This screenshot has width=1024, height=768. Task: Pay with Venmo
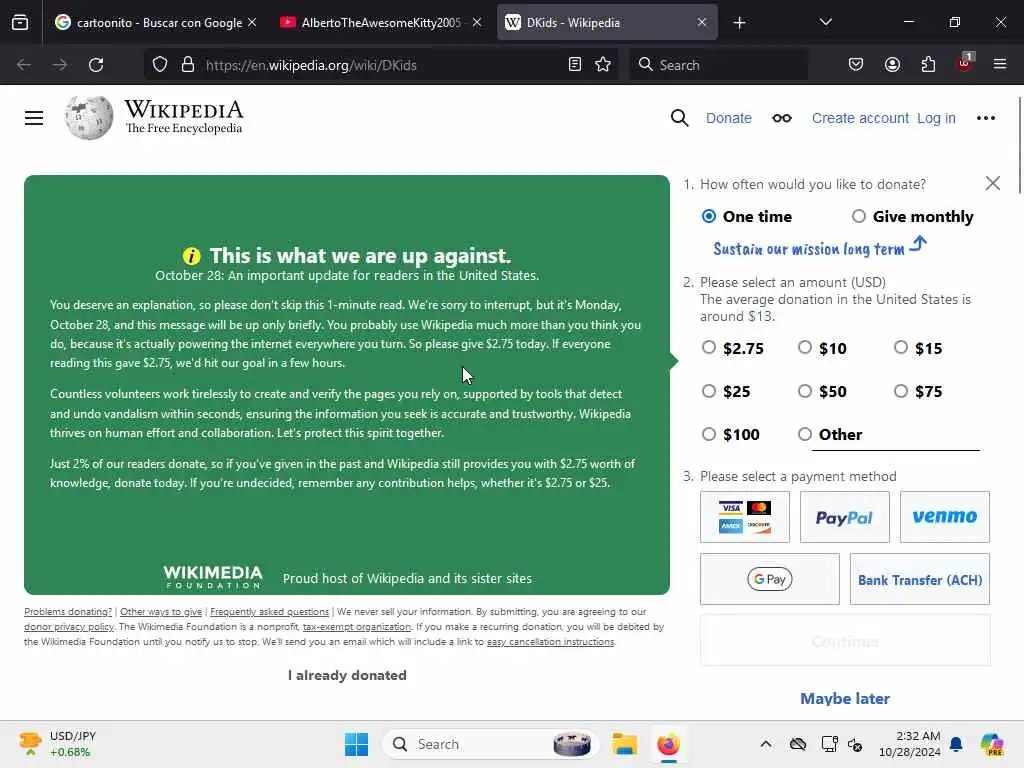pos(944,517)
